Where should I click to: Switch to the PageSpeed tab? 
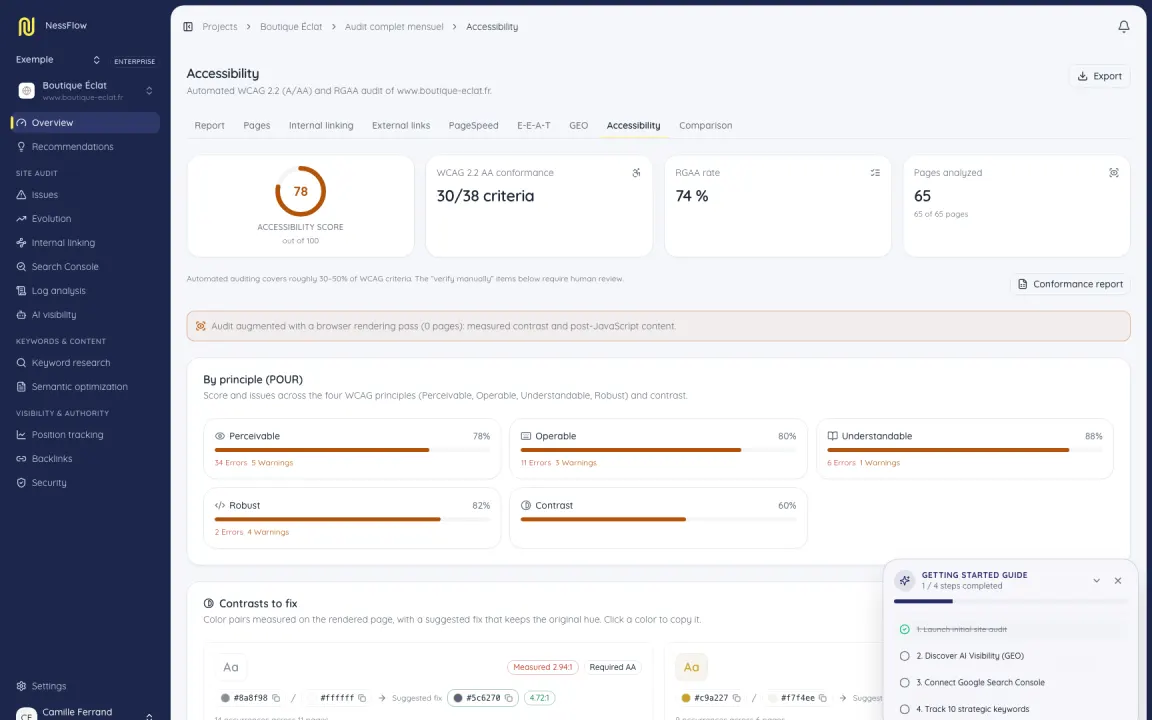(473, 126)
